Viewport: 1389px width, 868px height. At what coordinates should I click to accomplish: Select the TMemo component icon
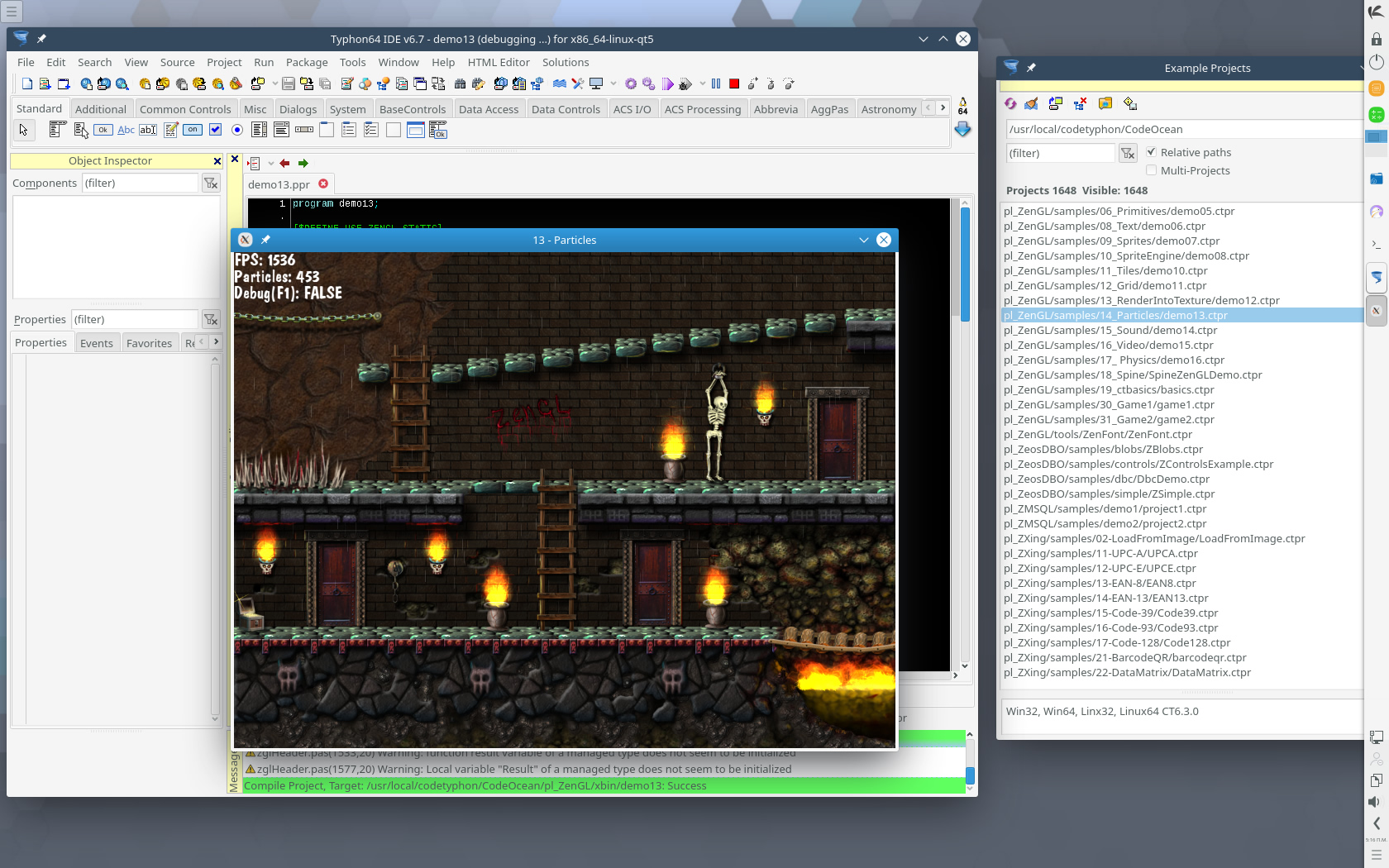point(171,130)
